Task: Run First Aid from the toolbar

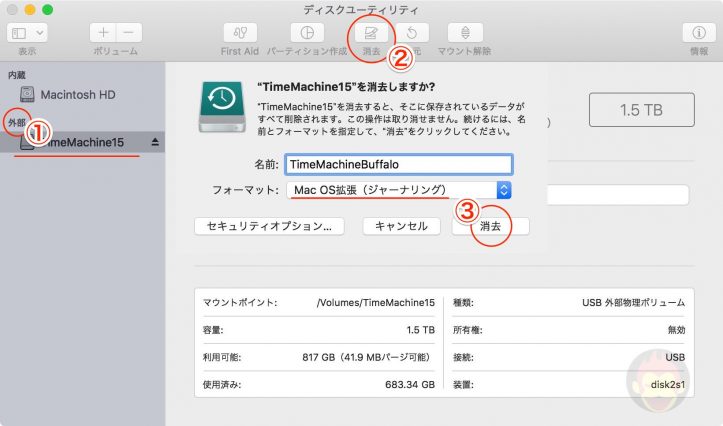Action: click(x=240, y=33)
